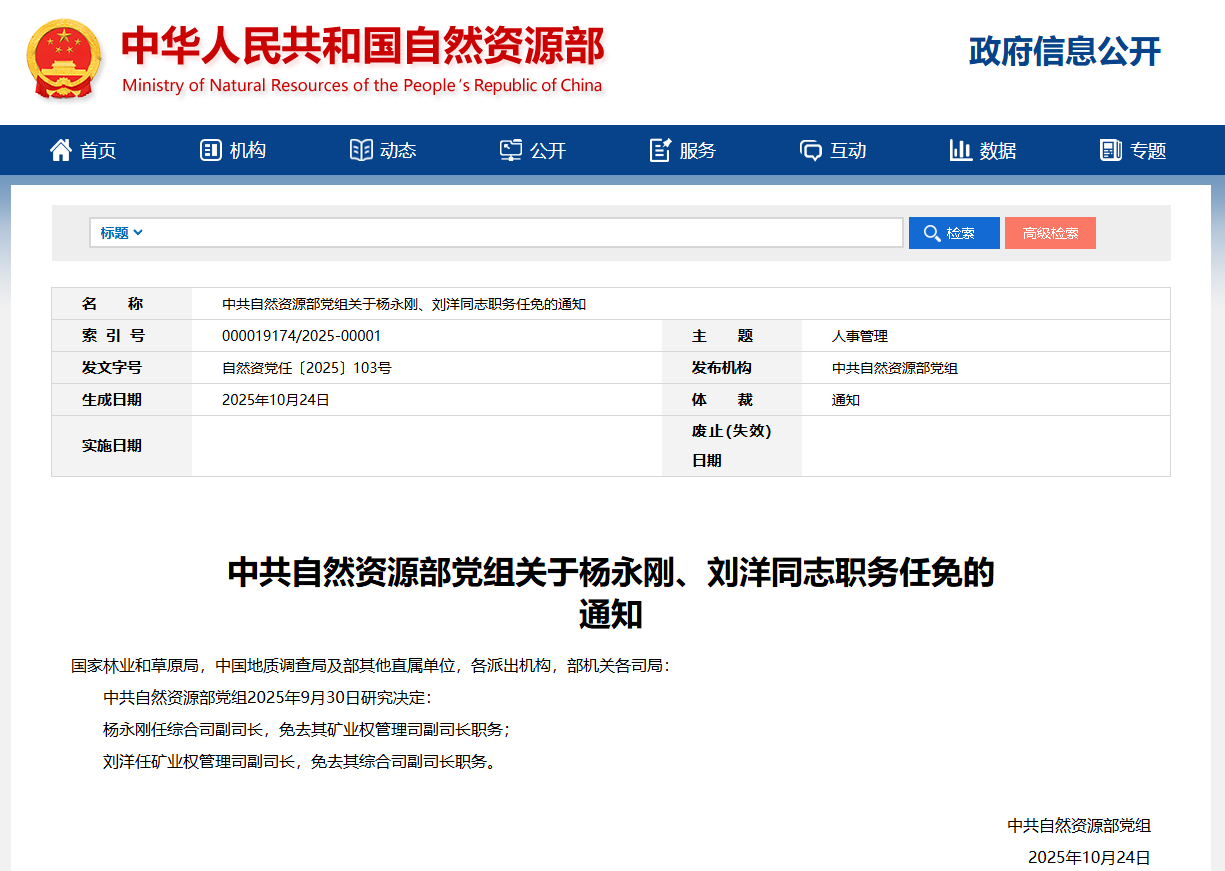Image resolution: width=1225 pixels, height=871 pixels.
Task: Open the 标题 search field dropdown
Action: 121,233
